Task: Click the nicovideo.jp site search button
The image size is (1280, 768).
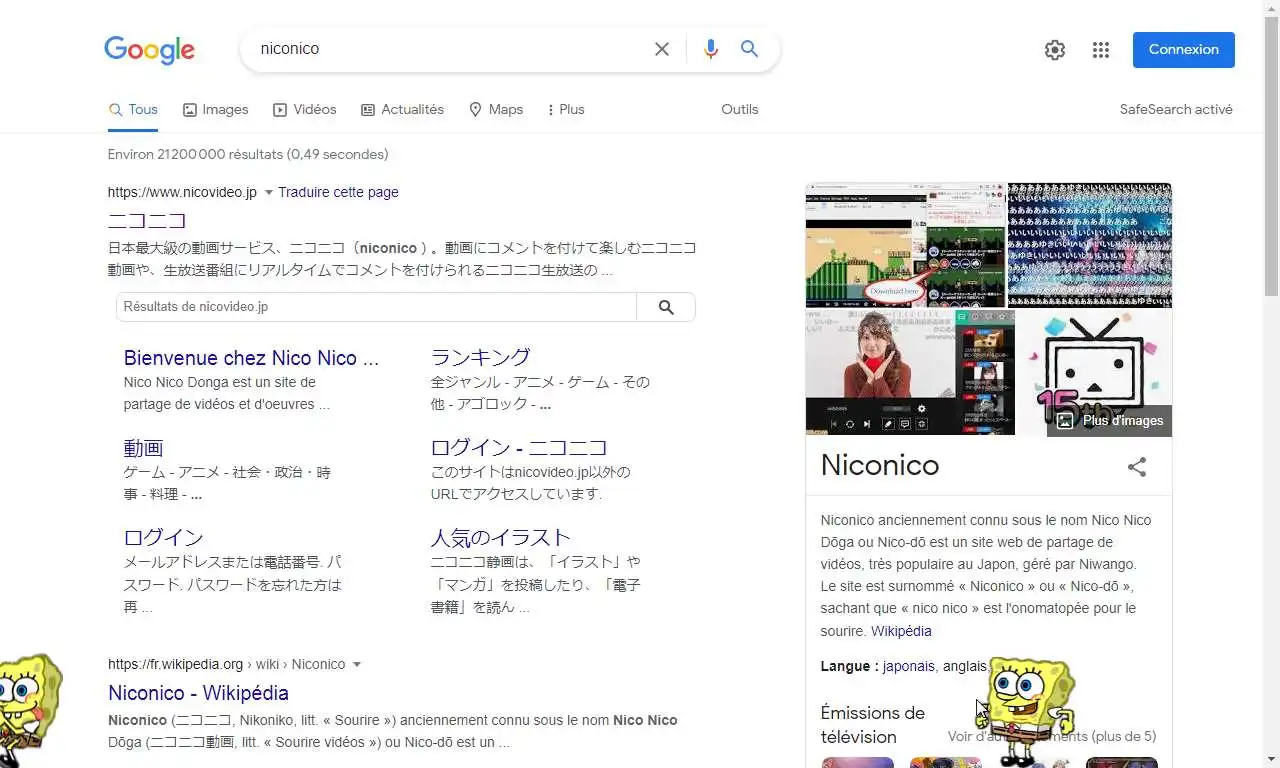Action: tap(666, 307)
